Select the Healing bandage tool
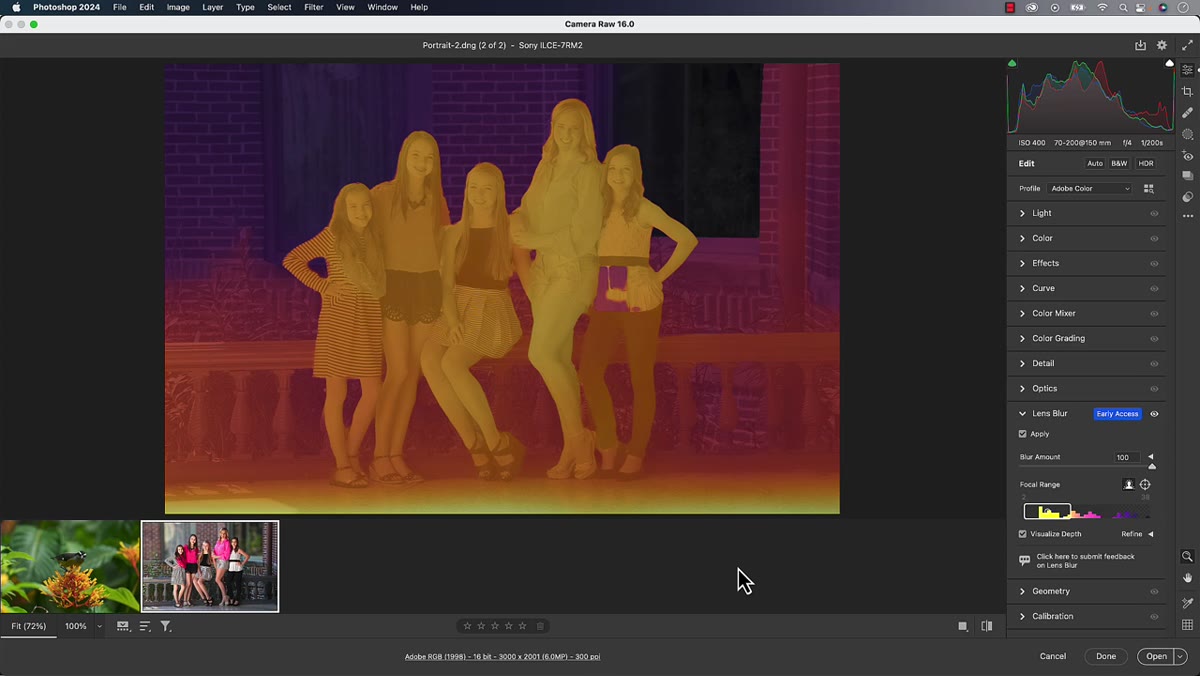Viewport: 1200px width, 676px height. pos(1187,113)
